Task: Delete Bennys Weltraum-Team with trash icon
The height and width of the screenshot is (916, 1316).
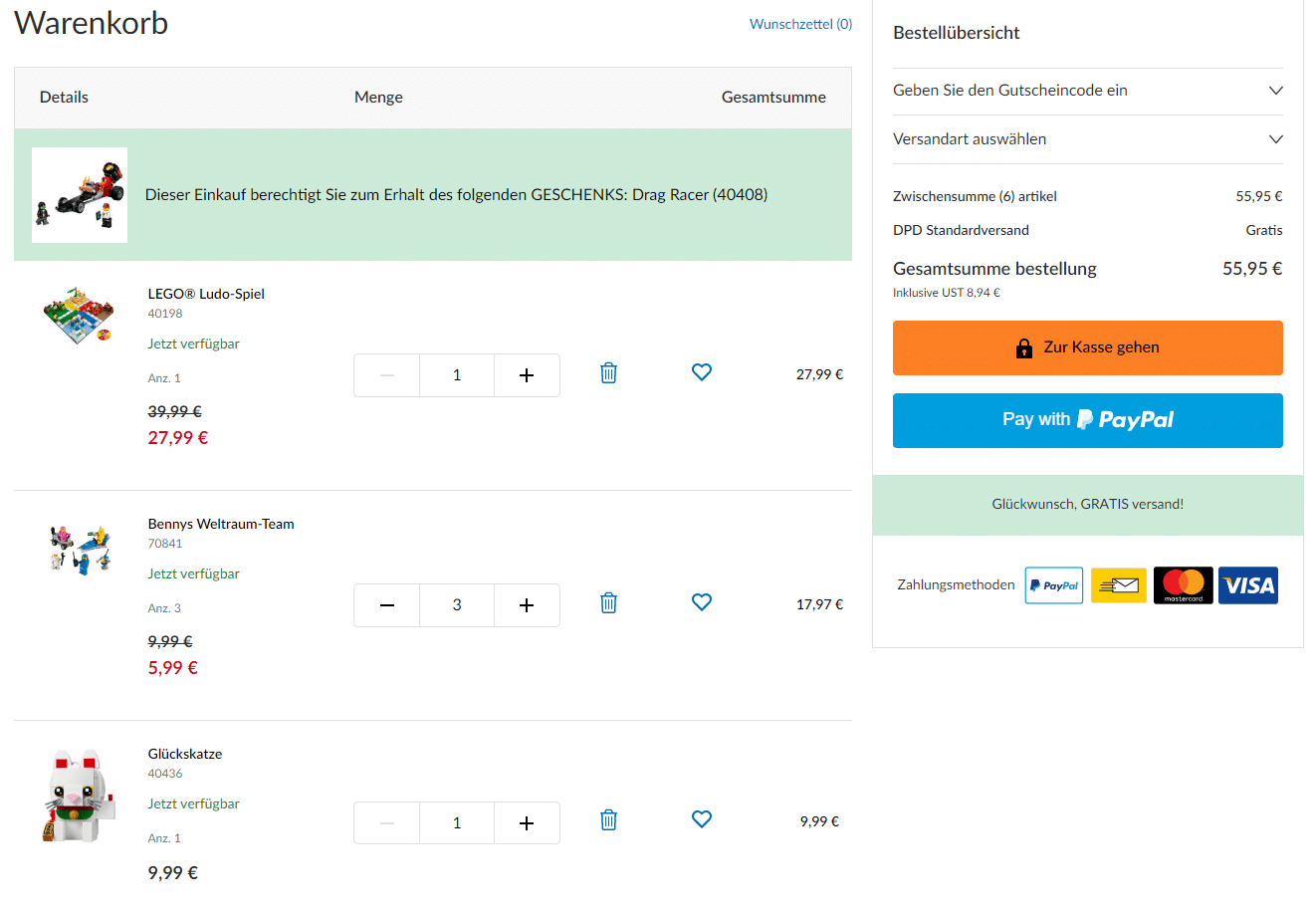Action: tap(609, 603)
